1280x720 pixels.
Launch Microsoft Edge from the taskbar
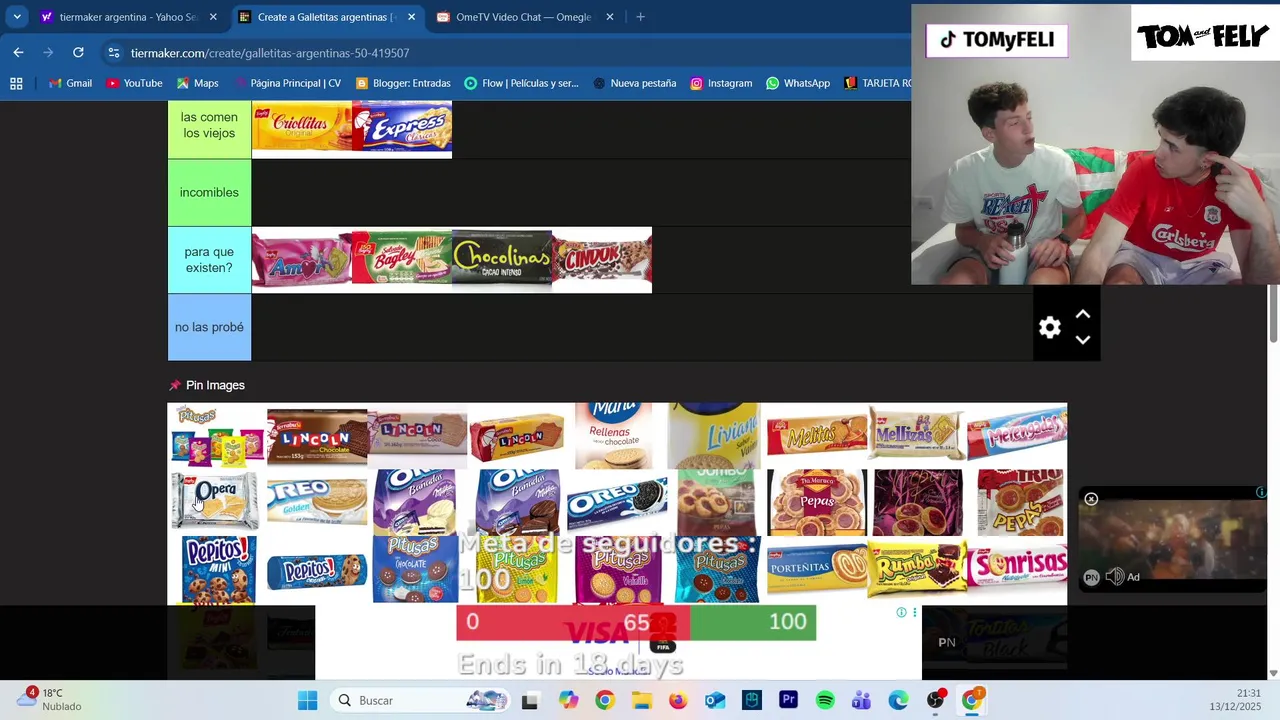[x=898, y=700]
